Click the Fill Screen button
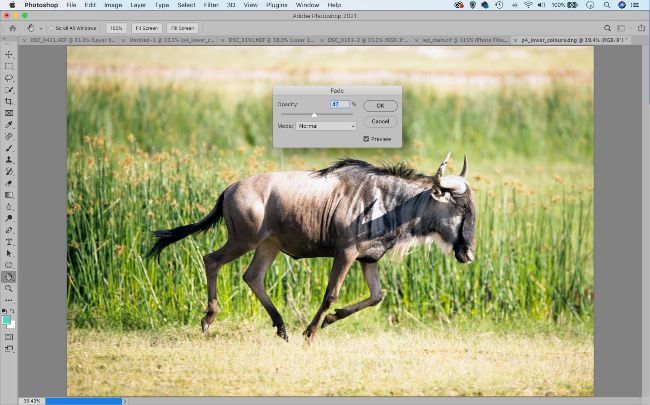The image size is (650, 405). point(182,28)
